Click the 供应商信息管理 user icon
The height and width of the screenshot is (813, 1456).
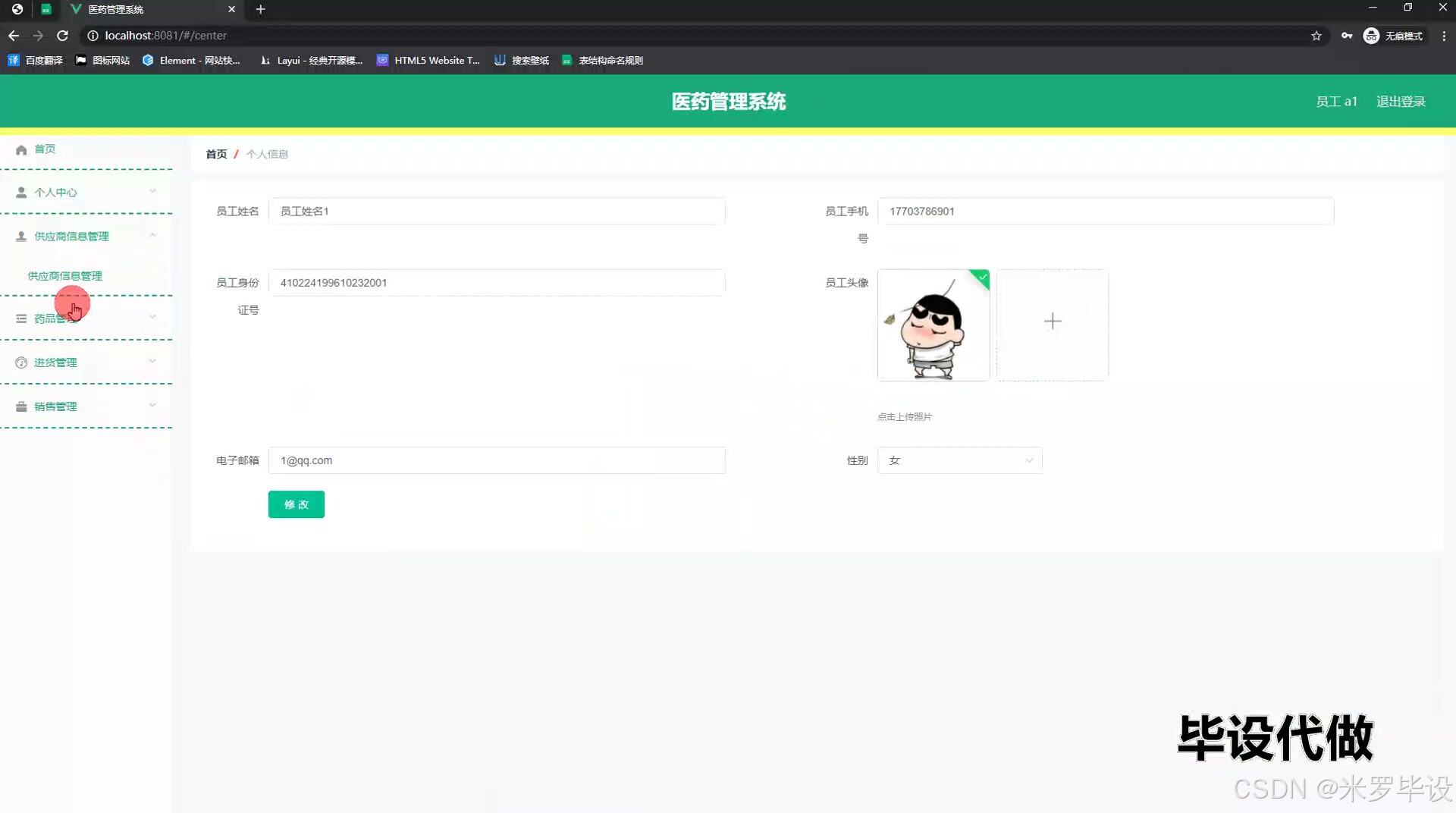[21, 237]
